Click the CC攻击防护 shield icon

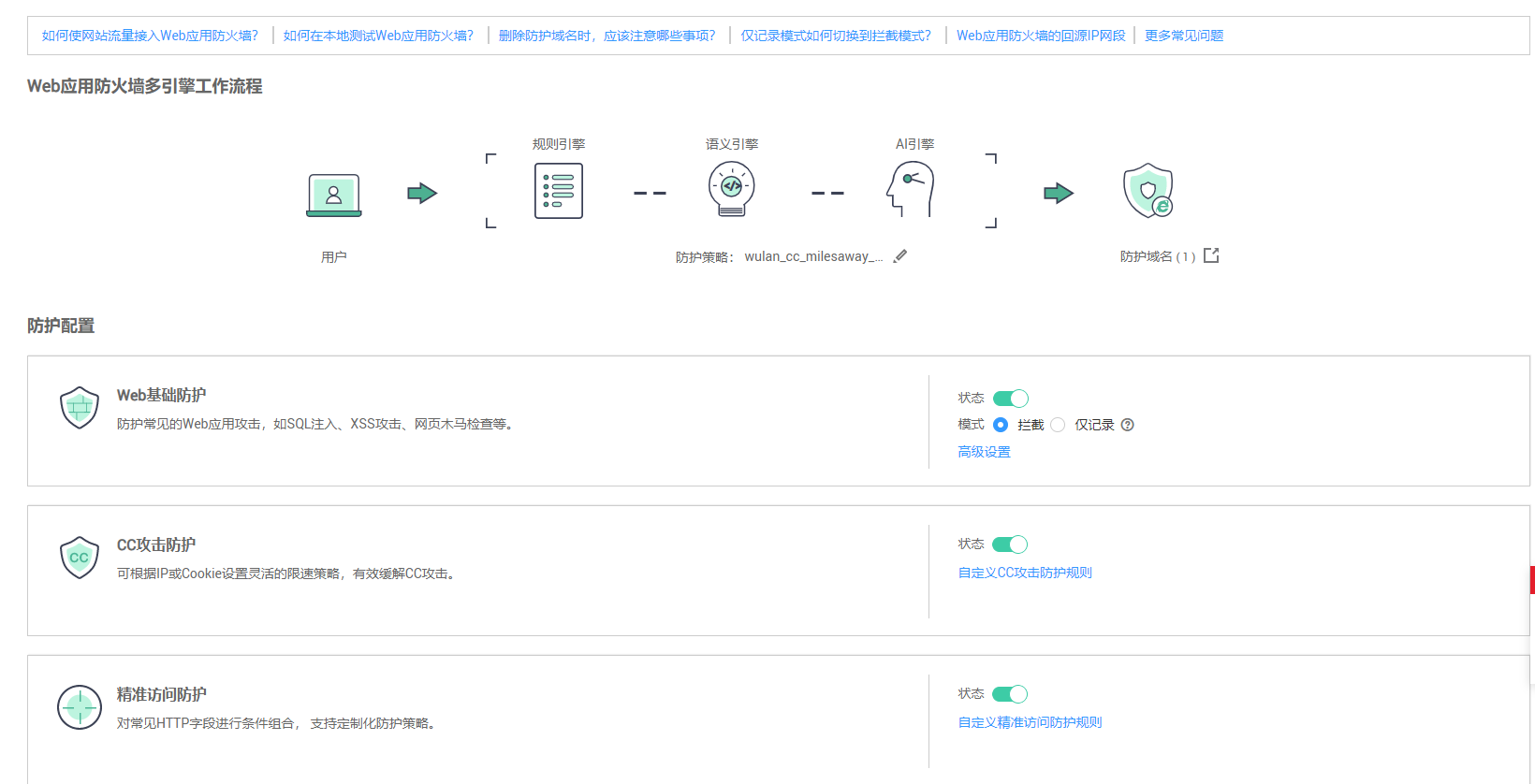pyautogui.click(x=80, y=558)
